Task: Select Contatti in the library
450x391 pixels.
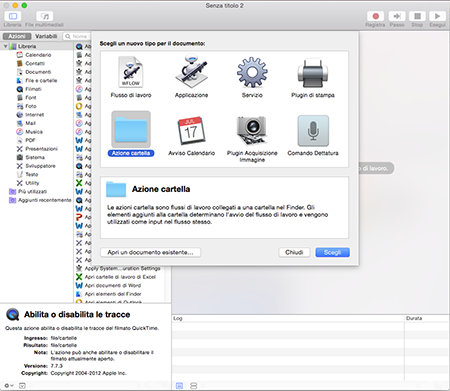Action: (35, 63)
